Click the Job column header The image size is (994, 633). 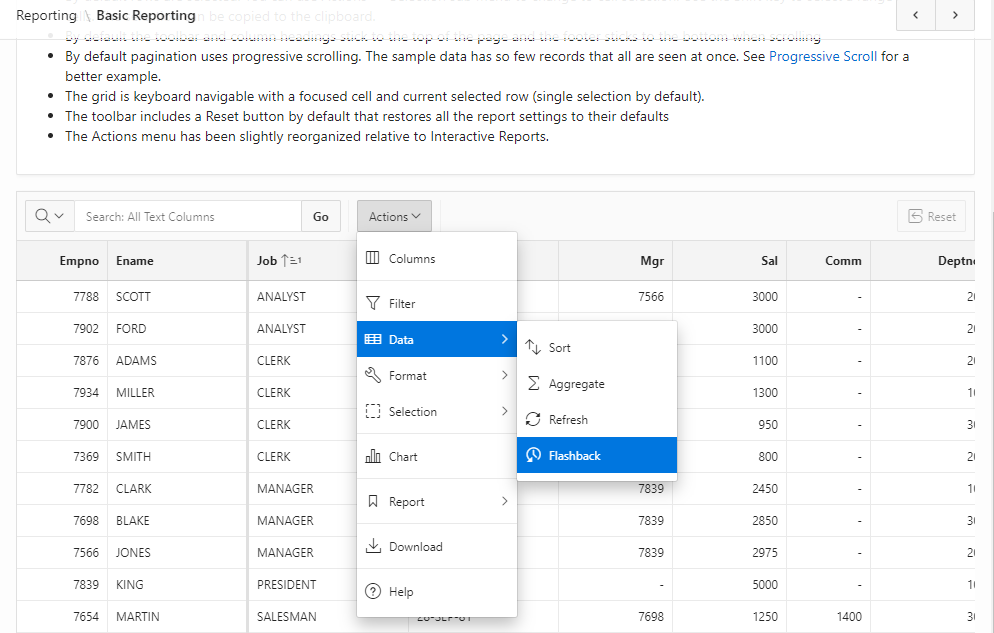[267, 261]
